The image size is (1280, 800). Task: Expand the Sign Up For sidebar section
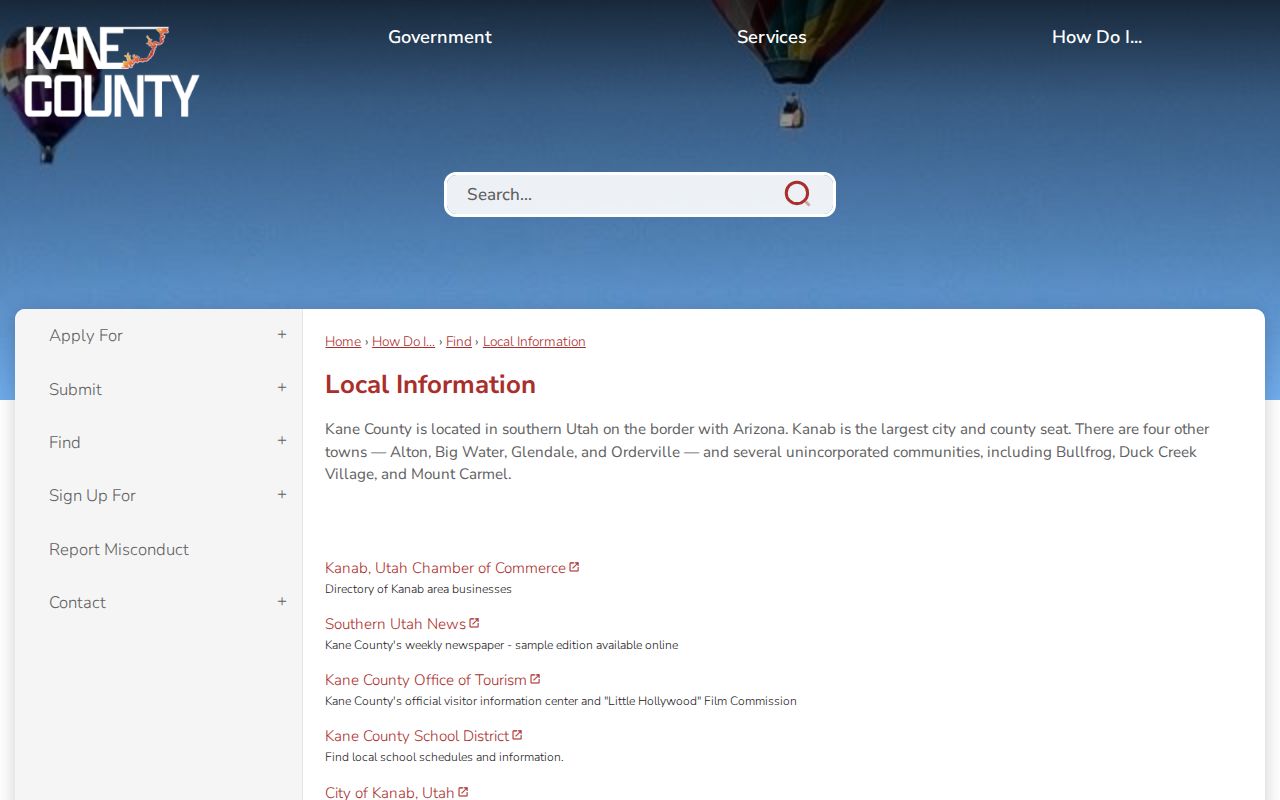[x=282, y=495]
